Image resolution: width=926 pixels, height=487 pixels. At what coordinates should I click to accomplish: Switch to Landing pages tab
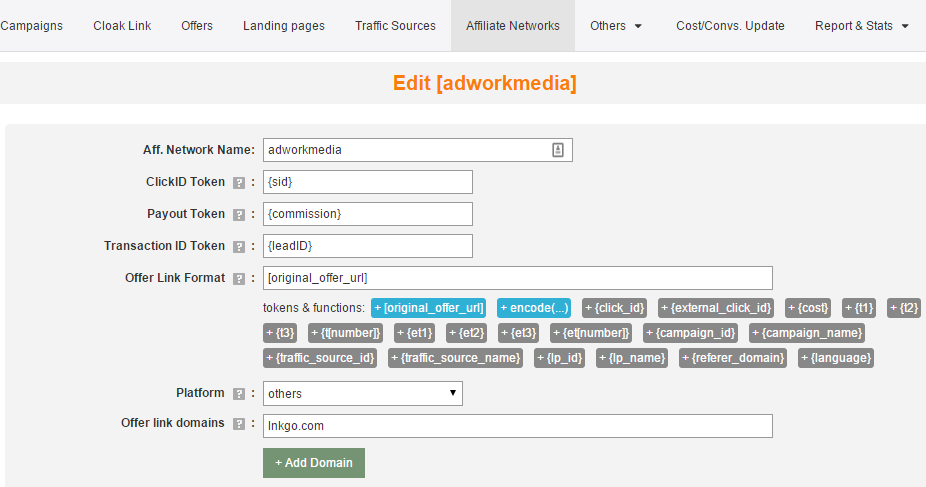pos(284,26)
